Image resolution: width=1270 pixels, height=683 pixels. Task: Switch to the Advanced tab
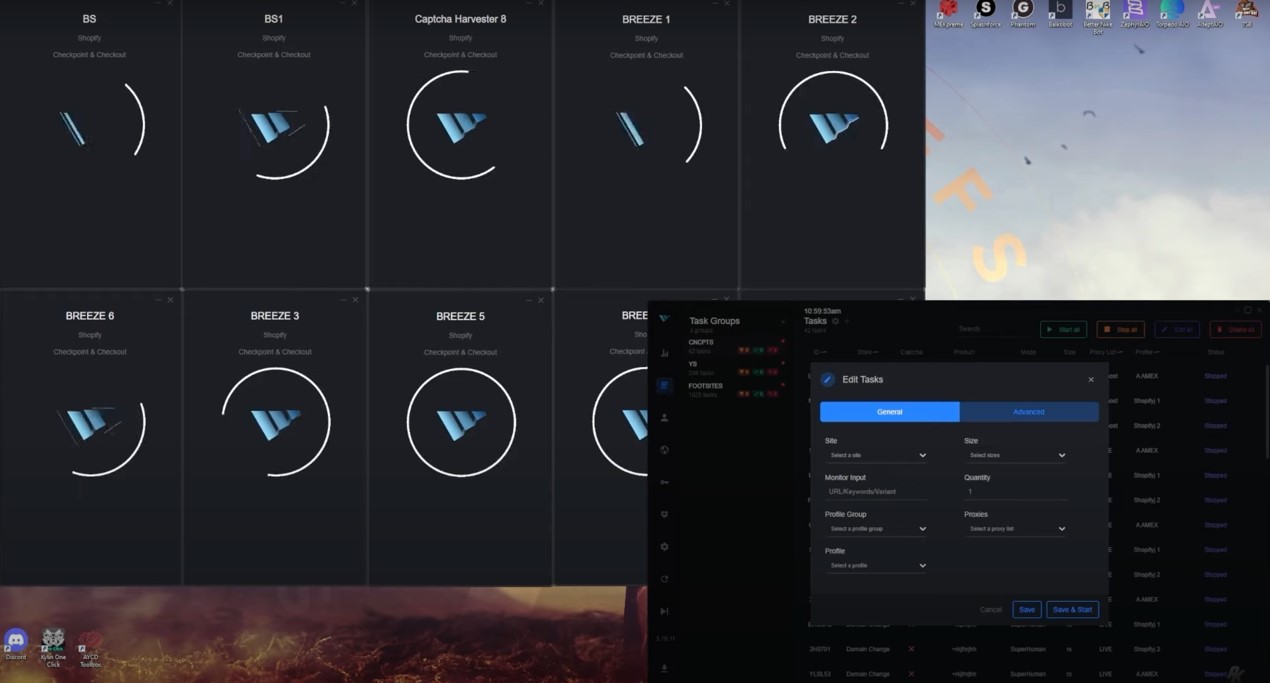pos(1029,412)
